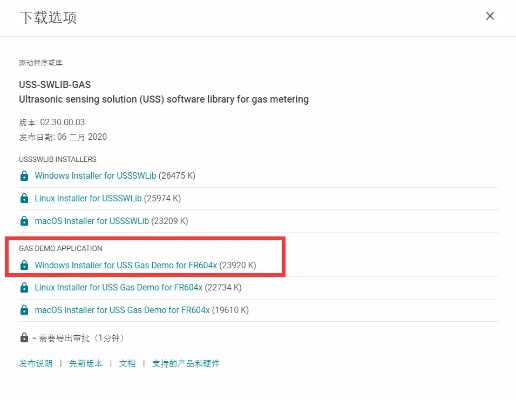Open the 文档 link
Image resolution: width=516 pixels, height=400 pixels.
pos(127,363)
